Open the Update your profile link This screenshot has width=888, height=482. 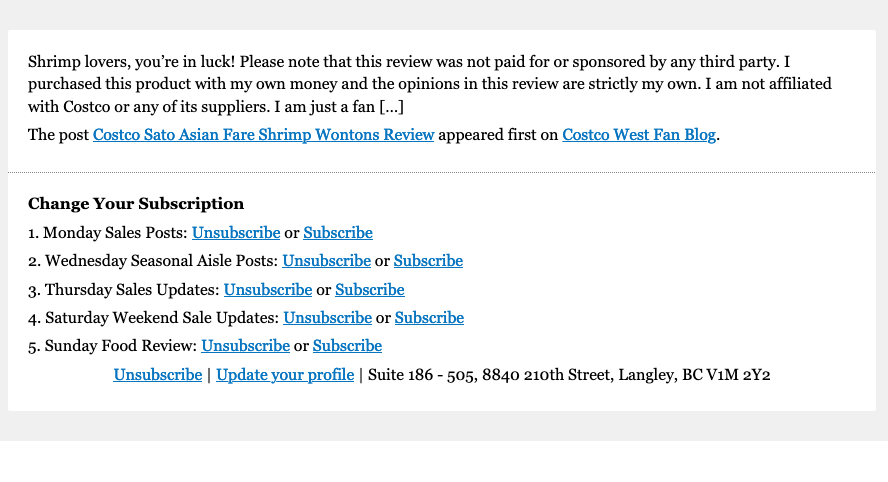point(285,375)
